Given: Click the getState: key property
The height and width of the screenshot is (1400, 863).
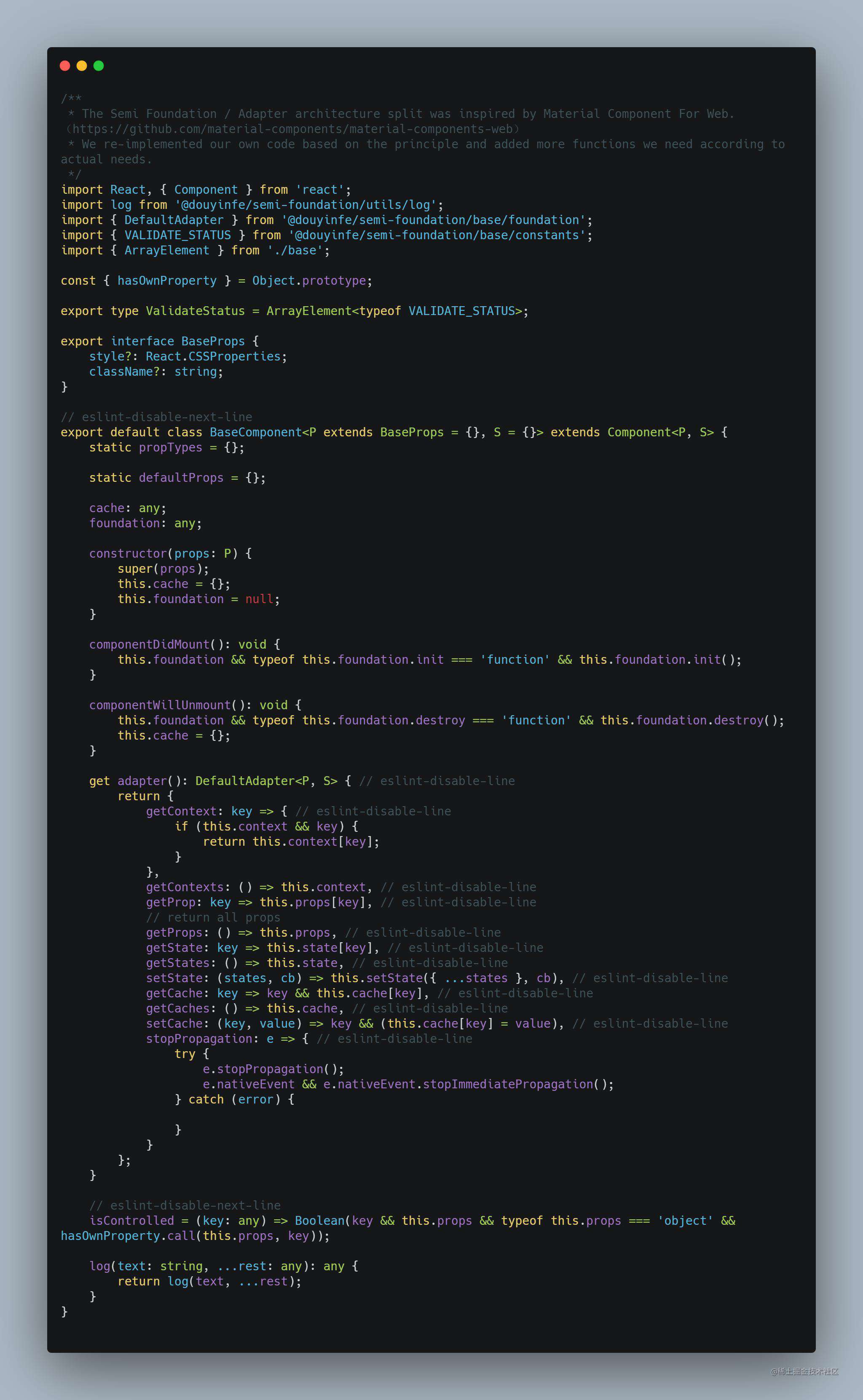Looking at the screenshot, I should tap(191, 948).
